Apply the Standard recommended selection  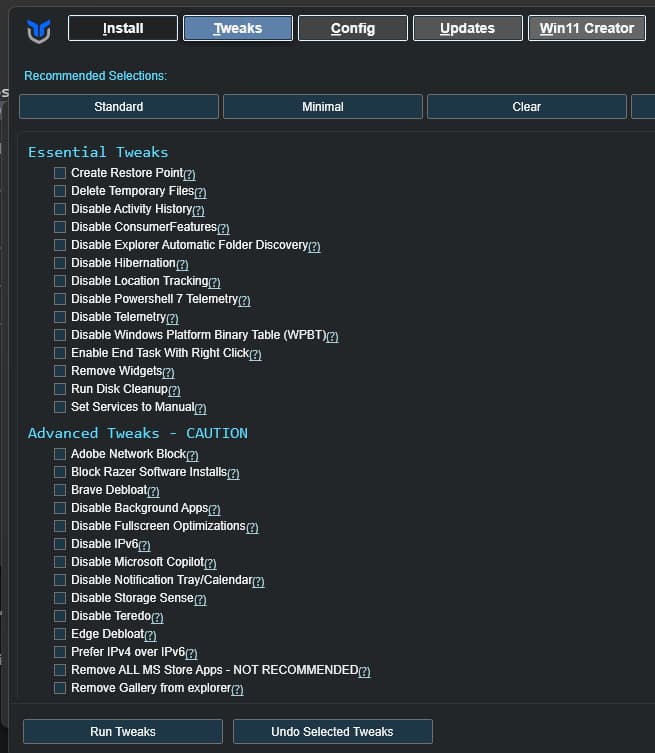point(119,107)
